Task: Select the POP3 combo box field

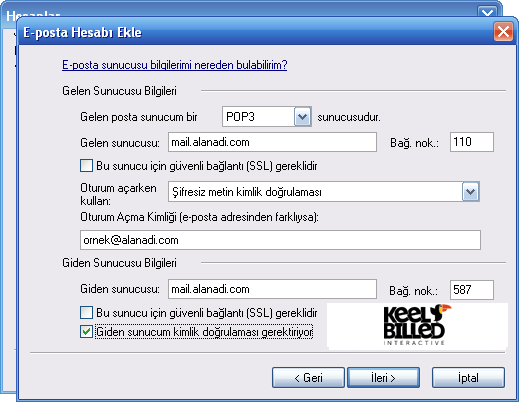Action: (x=267, y=117)
